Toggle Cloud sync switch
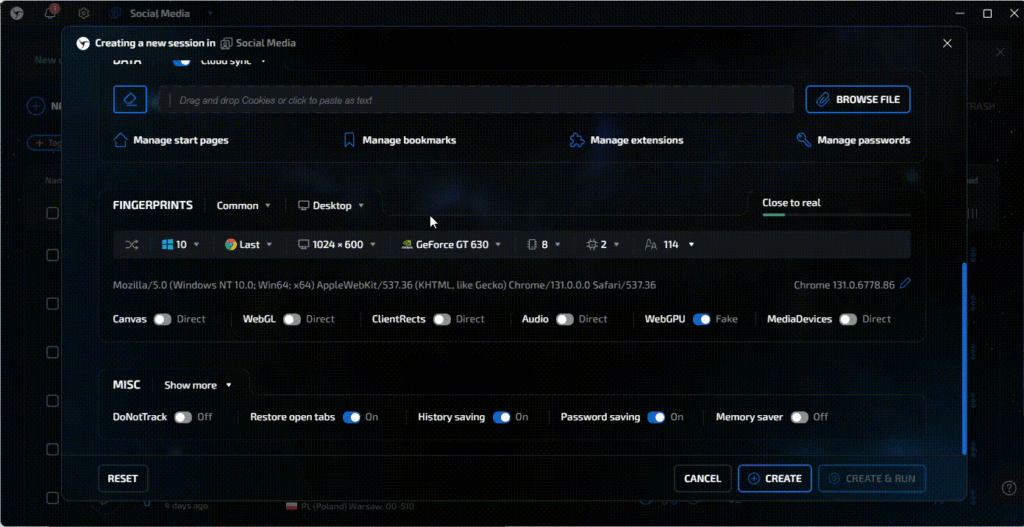 coord(182,61)
